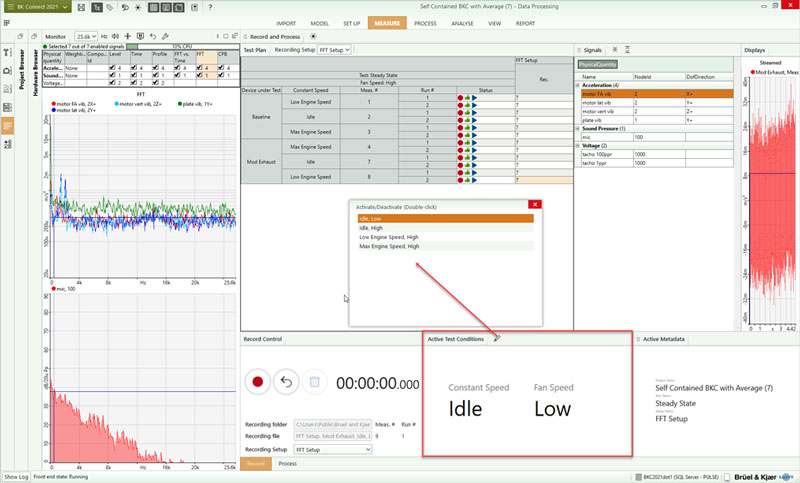Select the 'tacho 100ppr' signal row
This screenshot has width=800, height=483.
click(655, 154)
